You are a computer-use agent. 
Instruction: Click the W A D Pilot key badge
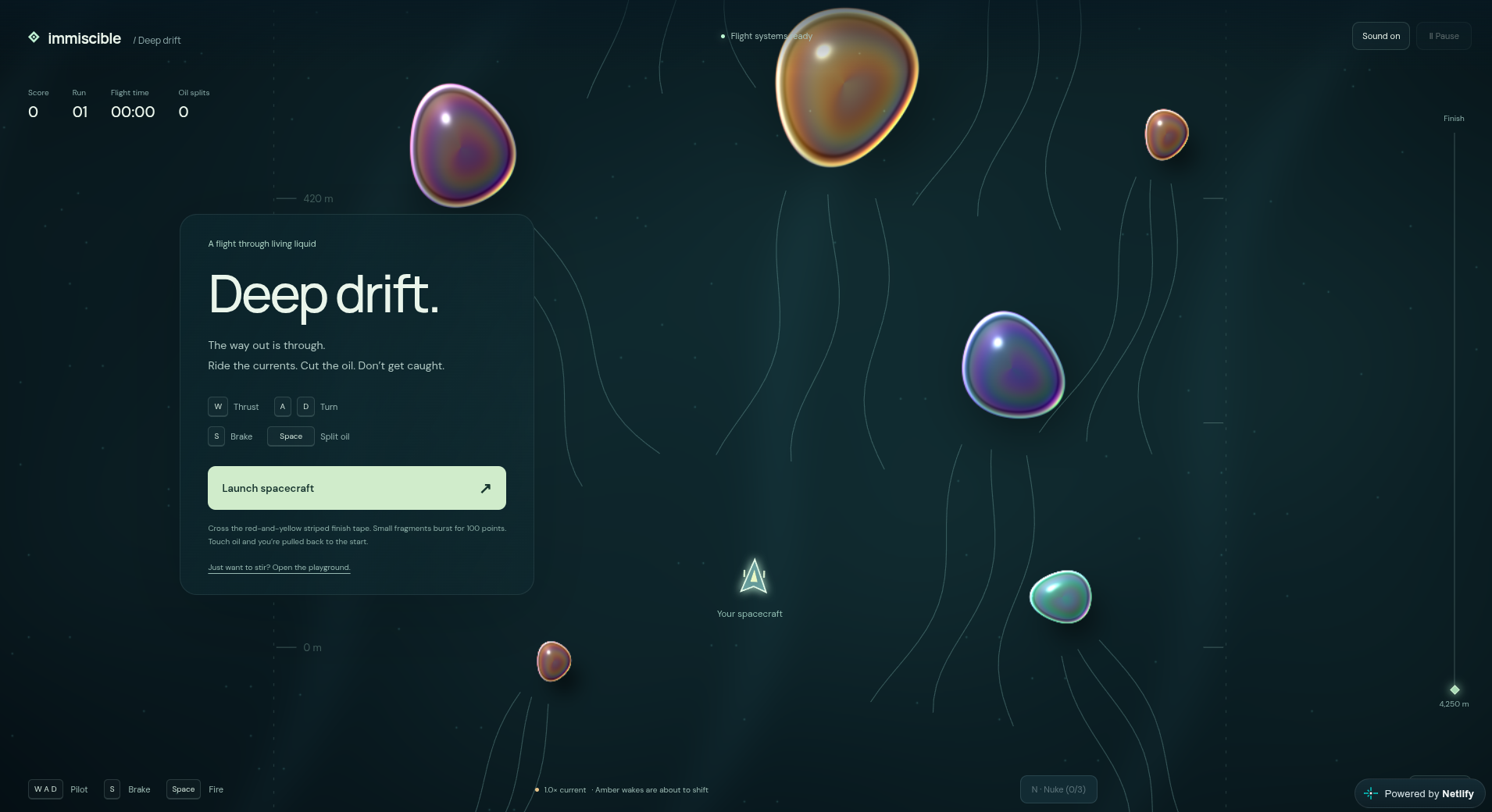click(x=45, y=789)
